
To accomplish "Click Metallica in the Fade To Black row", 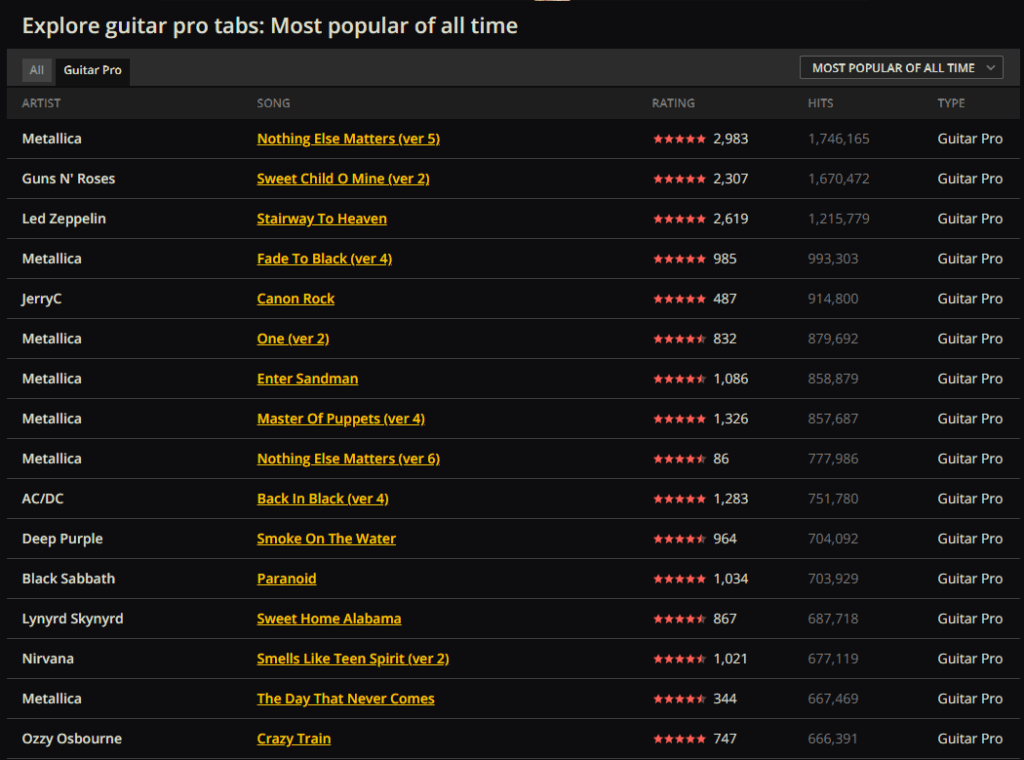I will tap(52, 259).
